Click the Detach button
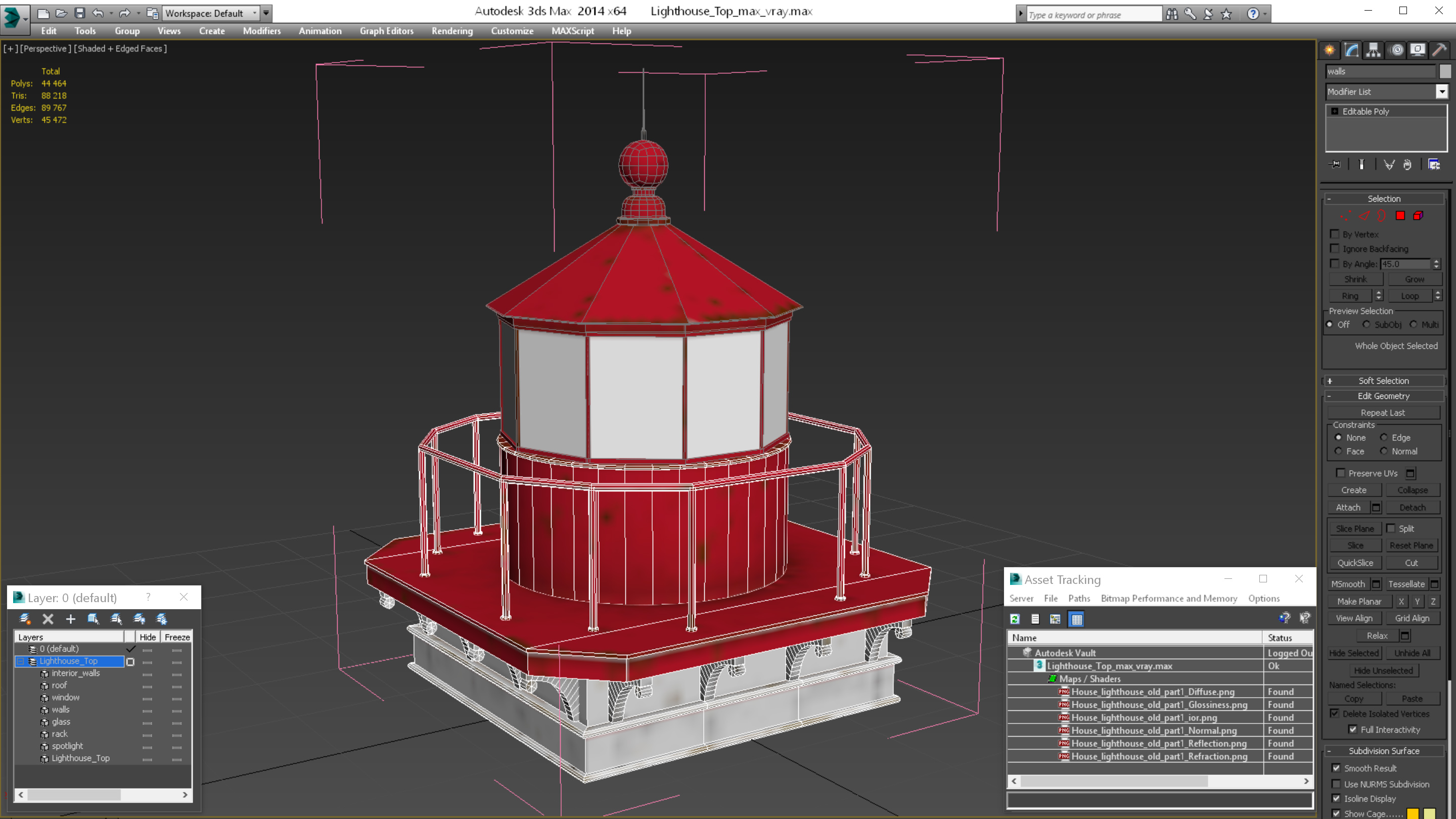 (x=1413, y=508)
